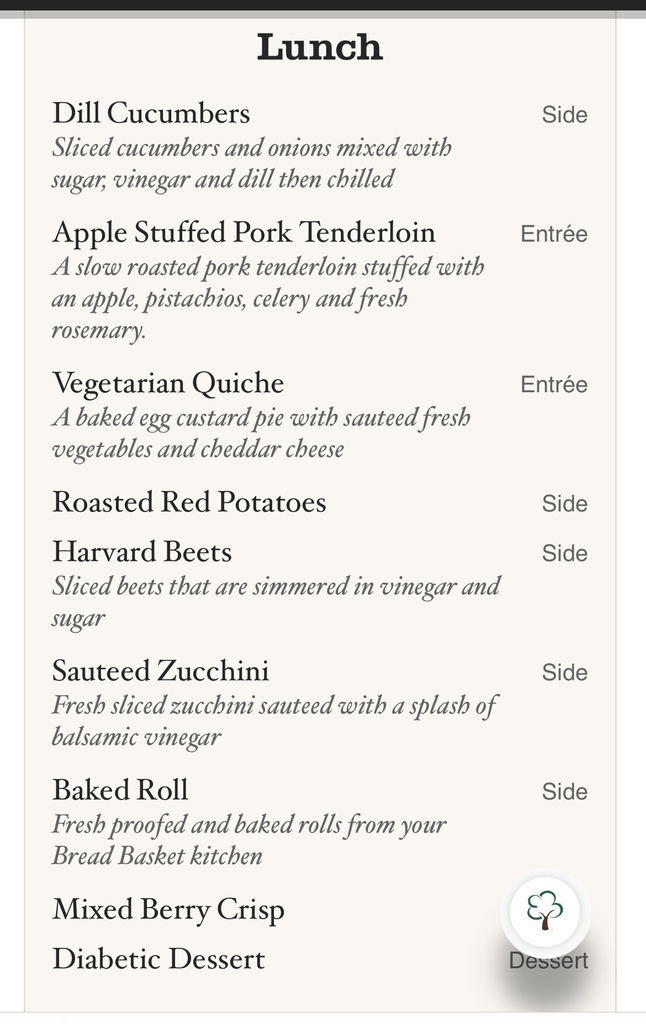Click the pork tenderloin description text
Viewport: 646px width, 1024px height.
pos(268,298)
